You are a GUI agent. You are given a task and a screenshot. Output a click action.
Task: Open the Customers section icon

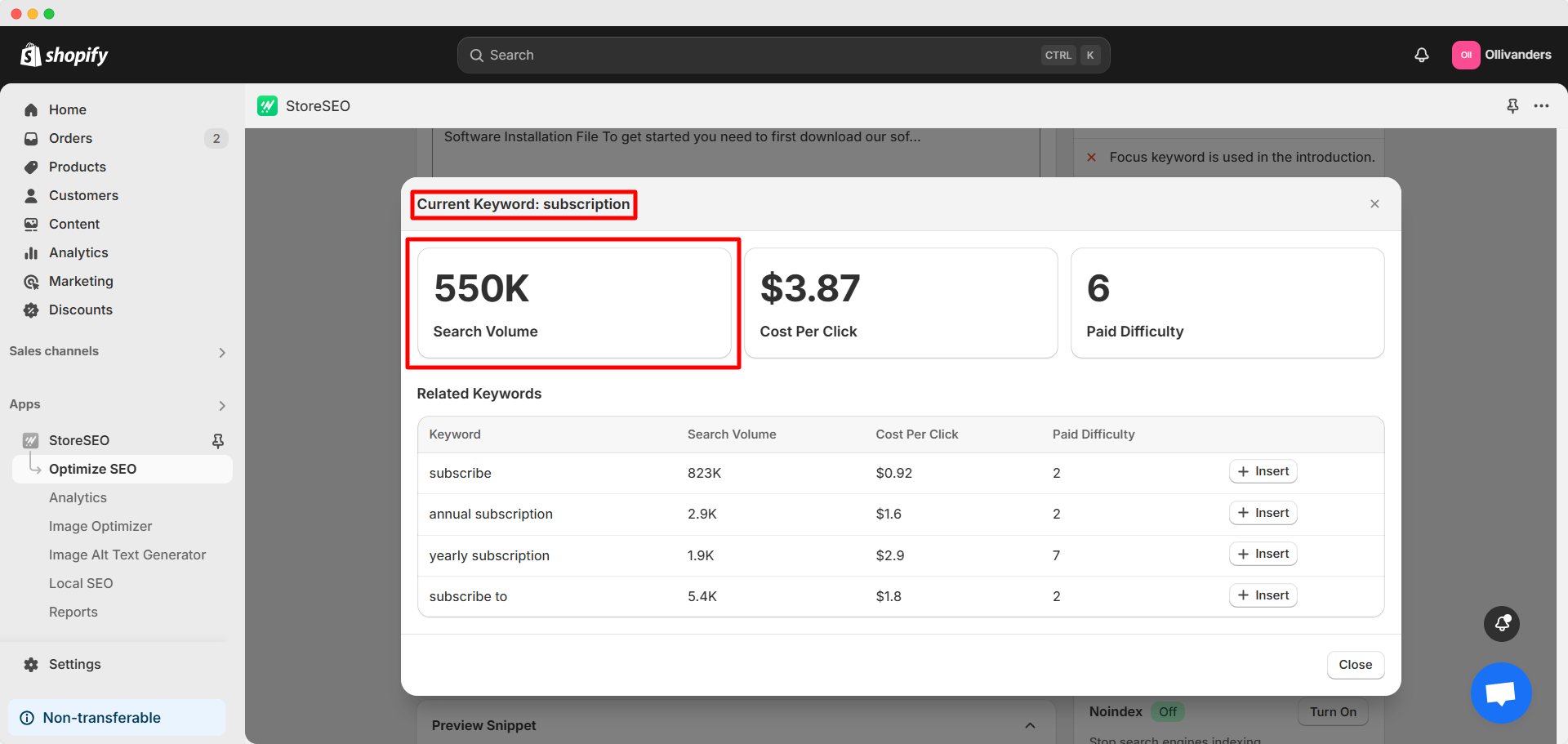click(30, 195)
